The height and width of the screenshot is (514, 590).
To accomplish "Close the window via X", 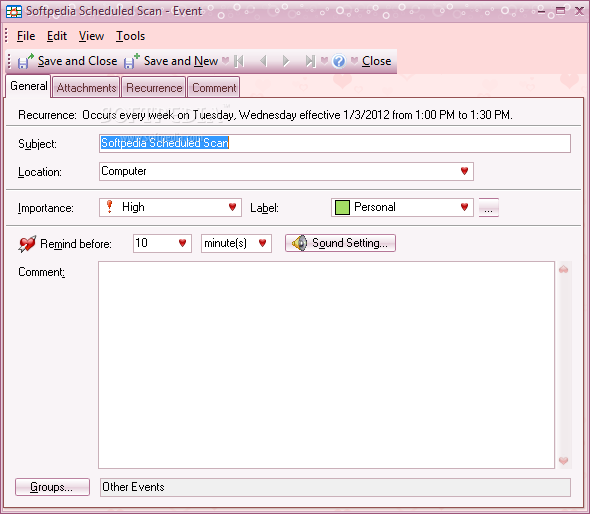I will (579, 11).
